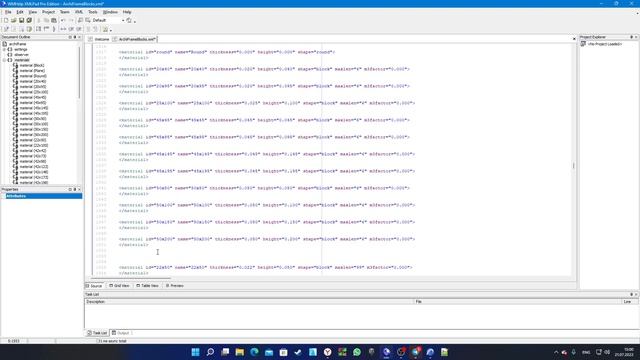Click the Copy toolbar icon
Screen dimensions: 640x360
tap(46, 20)
